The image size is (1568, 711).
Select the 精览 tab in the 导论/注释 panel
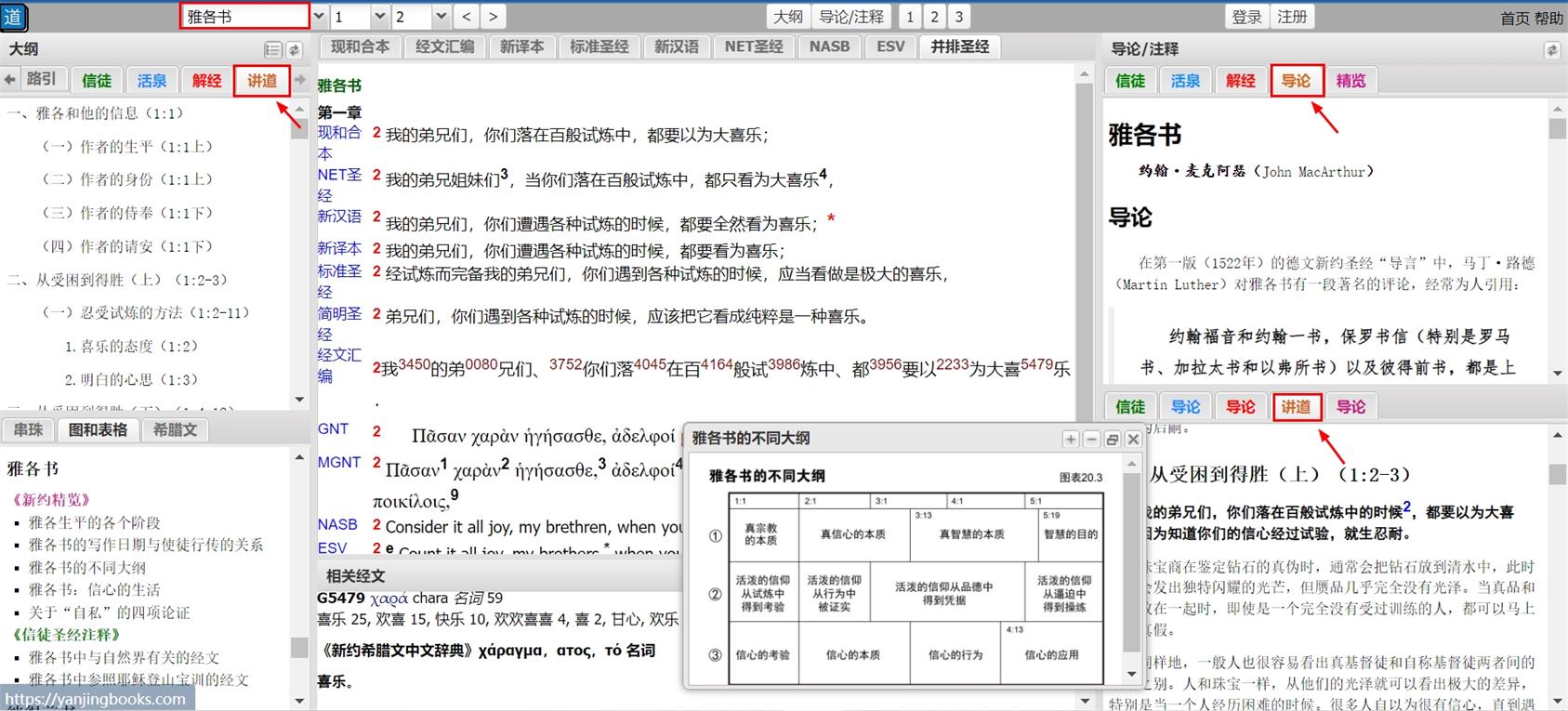click(x=1351, y=81)
